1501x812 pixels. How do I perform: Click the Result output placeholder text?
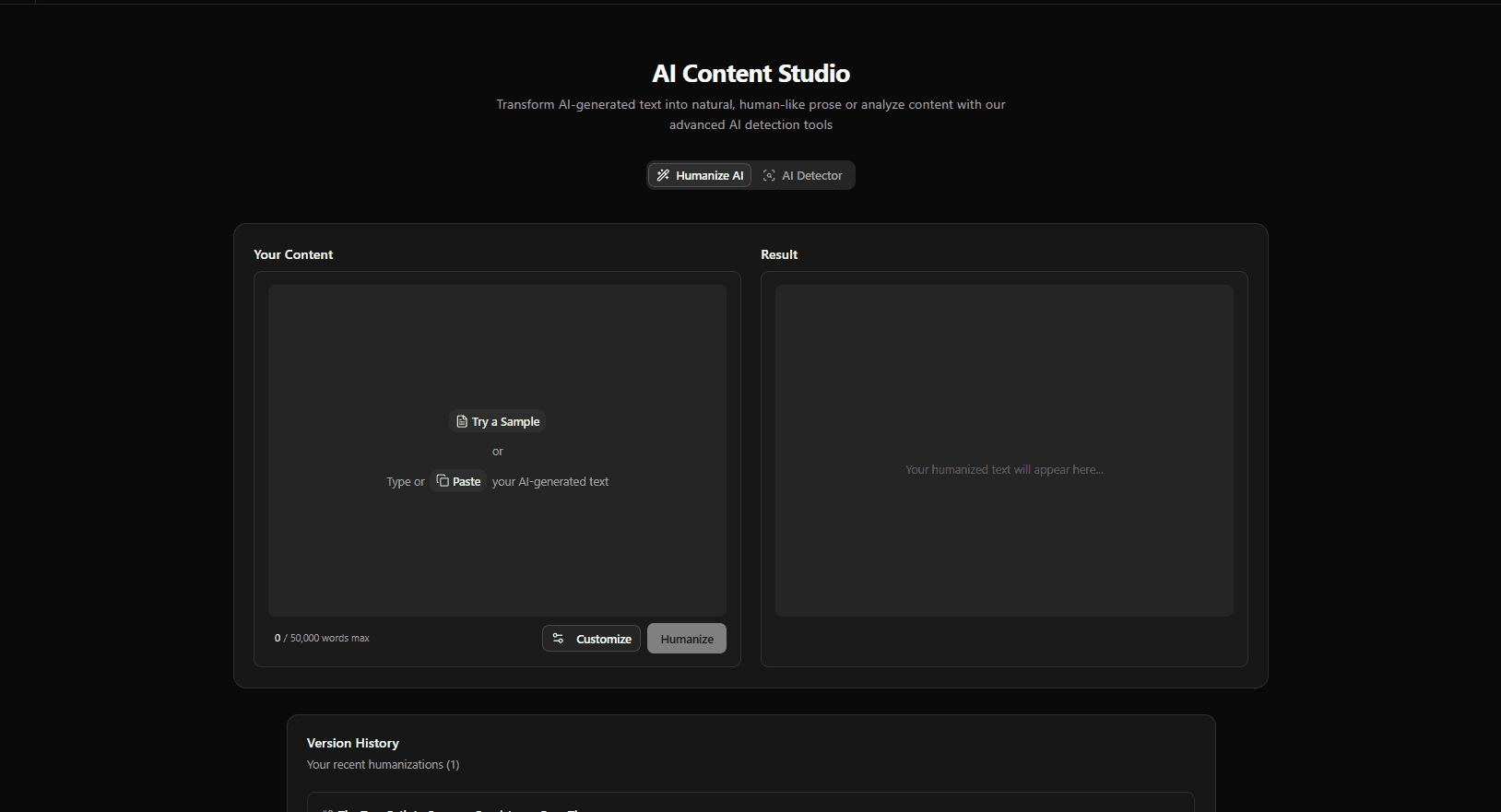click(x=1004, y=470)
